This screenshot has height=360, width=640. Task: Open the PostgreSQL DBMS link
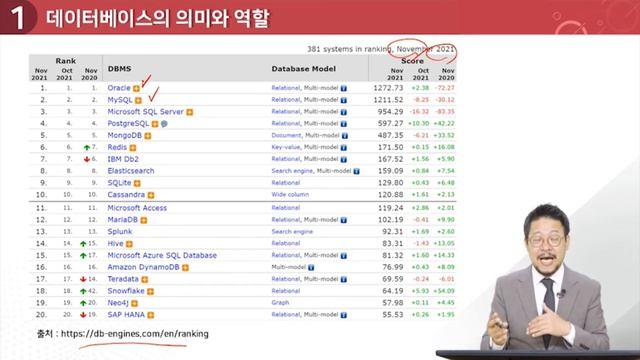(128, 123)
